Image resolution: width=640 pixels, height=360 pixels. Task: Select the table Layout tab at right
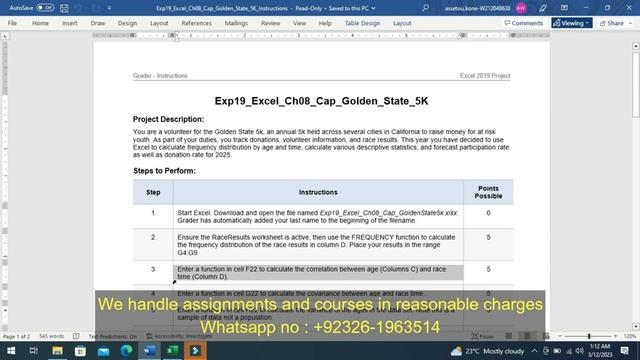tap(402, 23)
